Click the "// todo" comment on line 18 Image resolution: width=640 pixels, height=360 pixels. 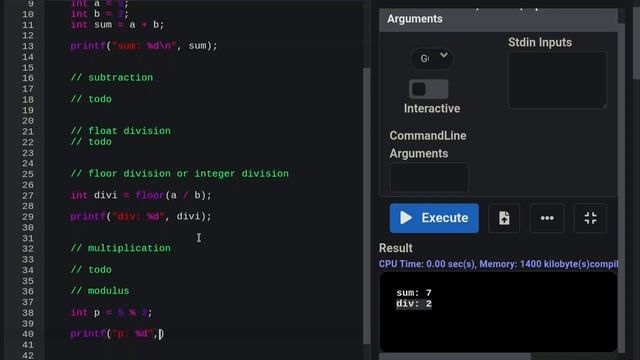(91, 99)
